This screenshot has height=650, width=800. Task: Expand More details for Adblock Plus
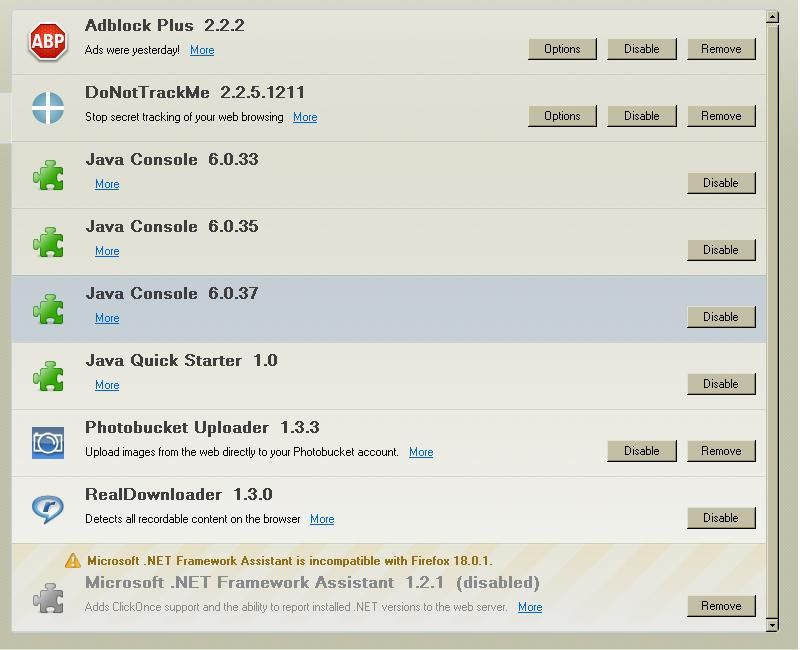point(202,50)
